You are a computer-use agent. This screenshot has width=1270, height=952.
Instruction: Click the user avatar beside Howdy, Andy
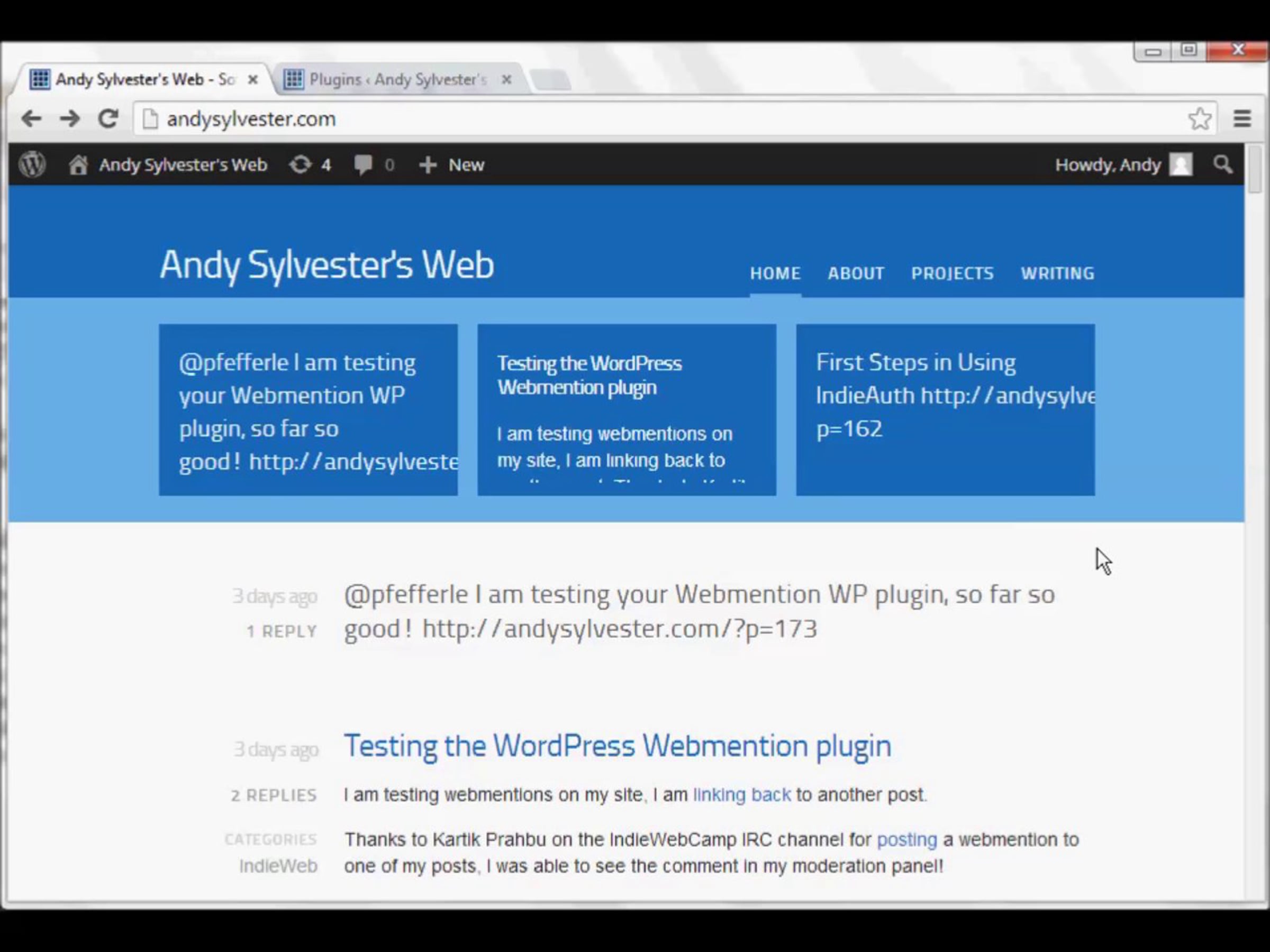pos(1181,164)
